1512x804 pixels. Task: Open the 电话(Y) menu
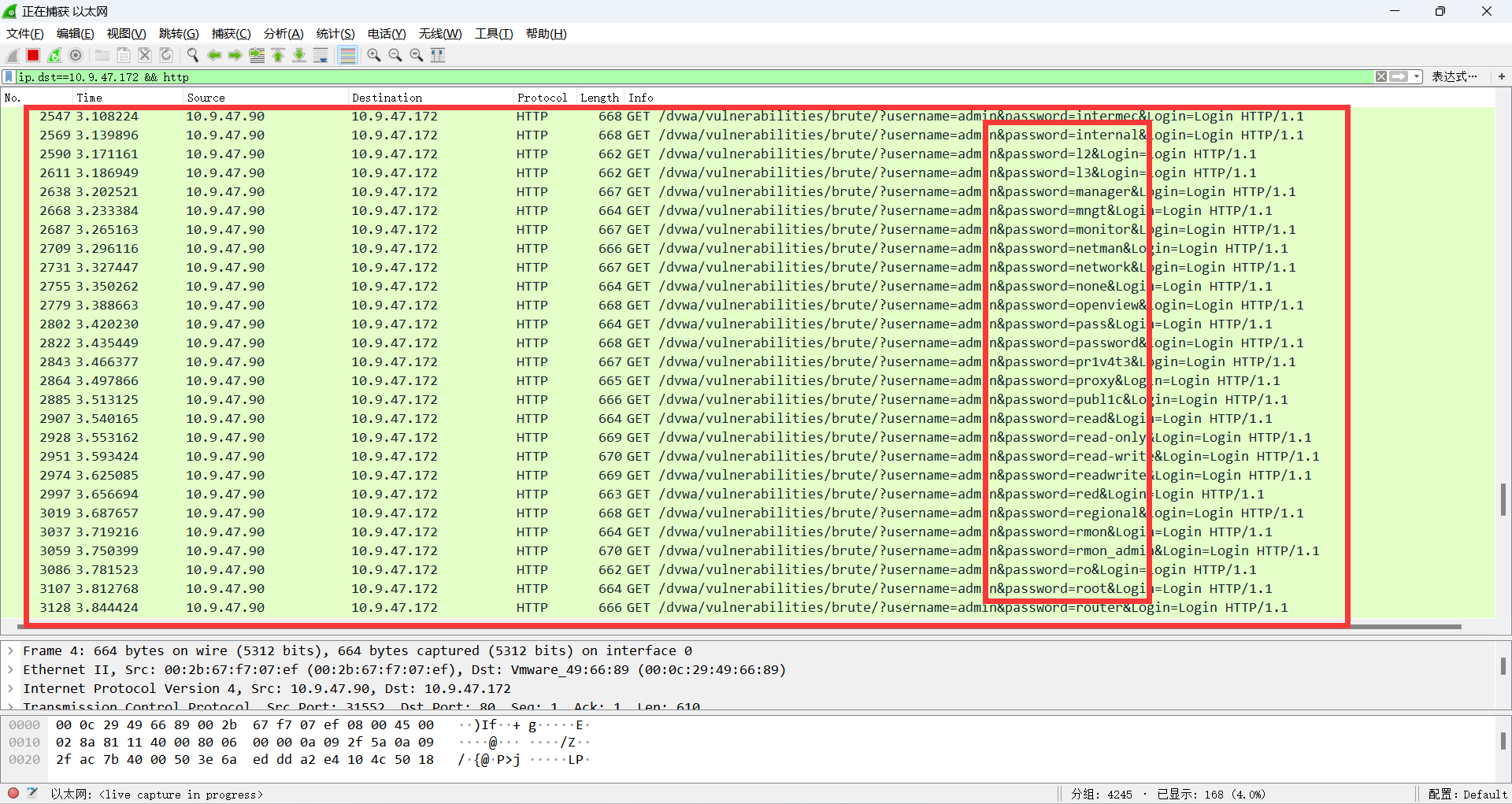click(387, 33)
